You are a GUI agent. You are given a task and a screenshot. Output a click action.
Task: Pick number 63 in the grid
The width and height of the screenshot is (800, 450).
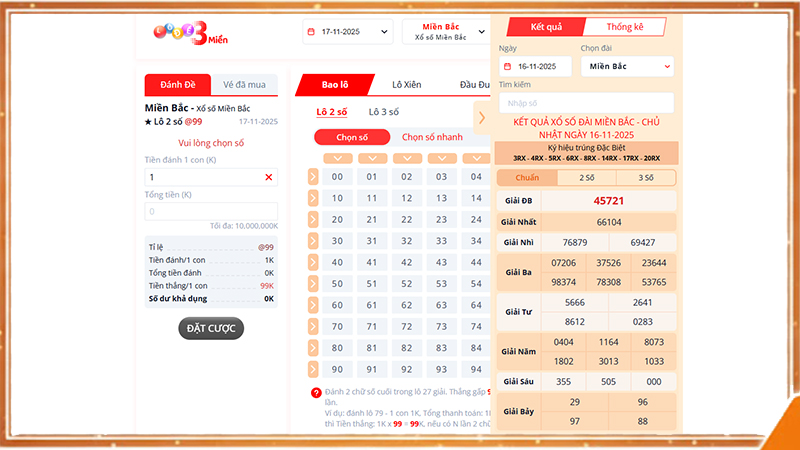pos(441,305)
